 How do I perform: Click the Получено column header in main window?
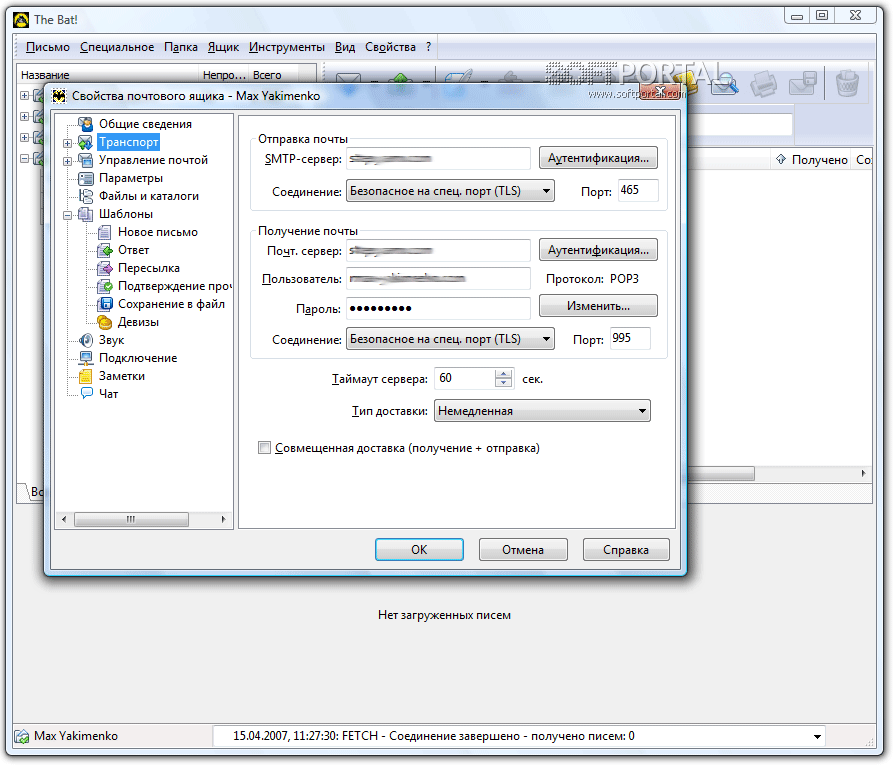point(813,160)
